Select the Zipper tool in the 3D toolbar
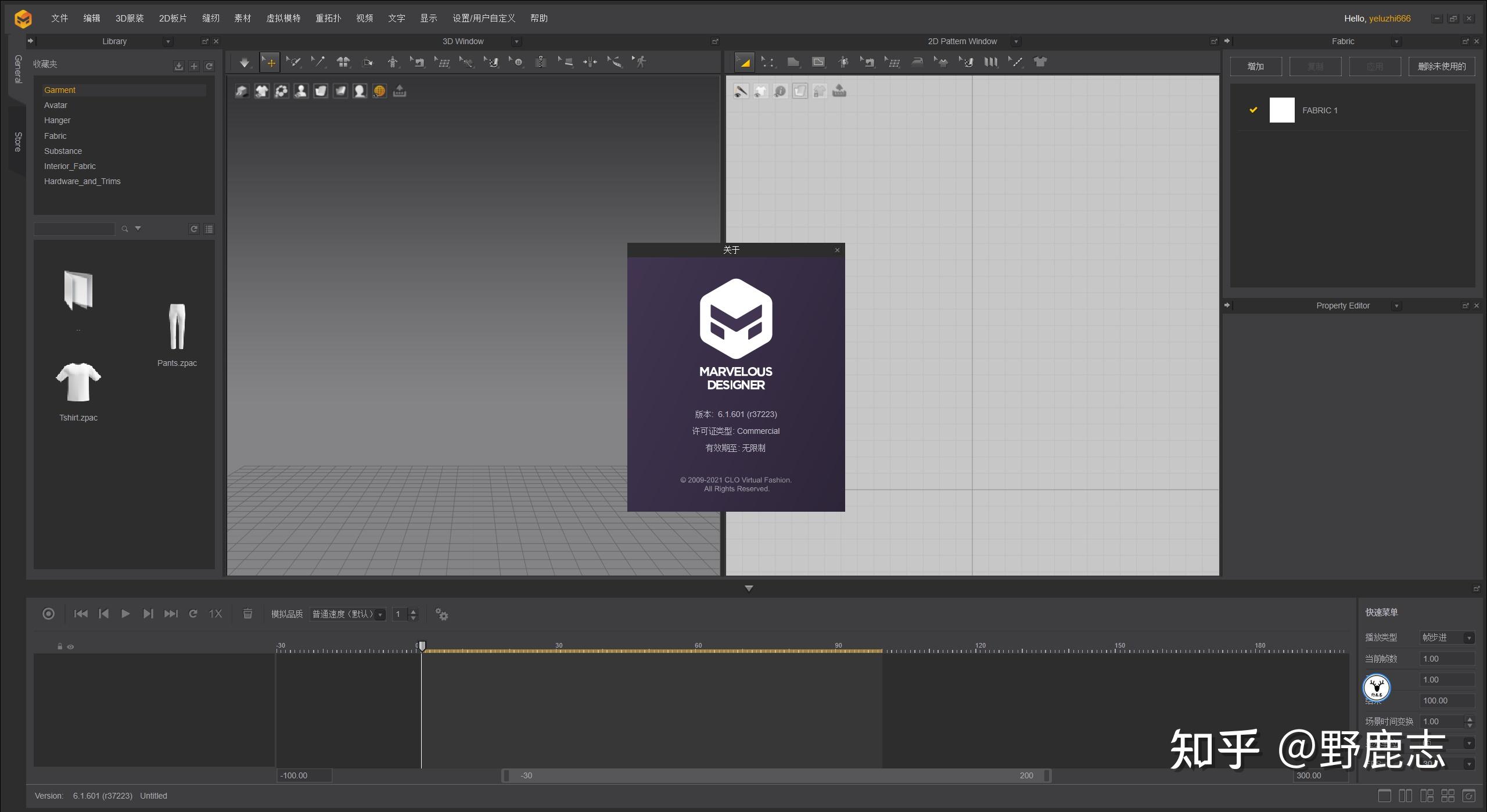The image size is (1487, 812). pyautogui.click(x=540, y=62)
